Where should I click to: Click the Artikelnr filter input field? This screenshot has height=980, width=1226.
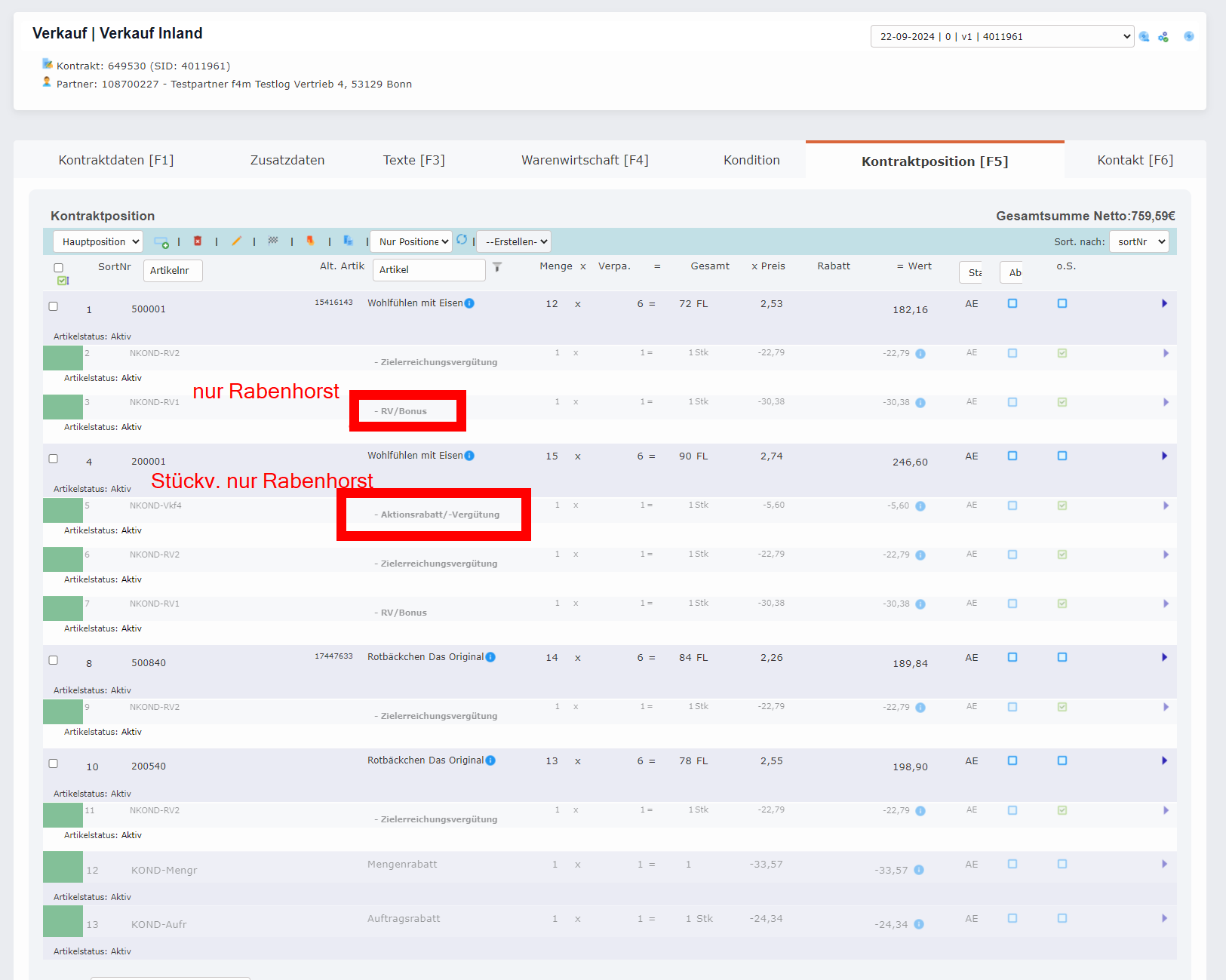173,271
